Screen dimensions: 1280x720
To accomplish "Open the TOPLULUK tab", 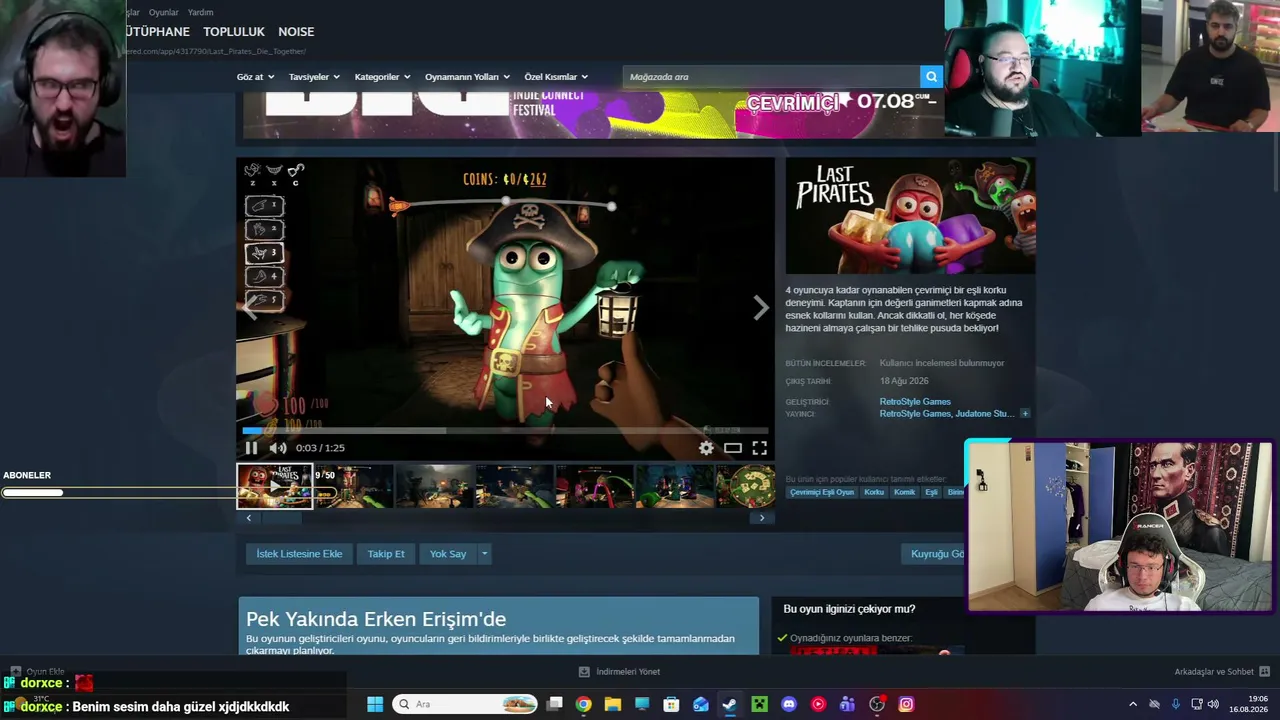I will point(234,32).
